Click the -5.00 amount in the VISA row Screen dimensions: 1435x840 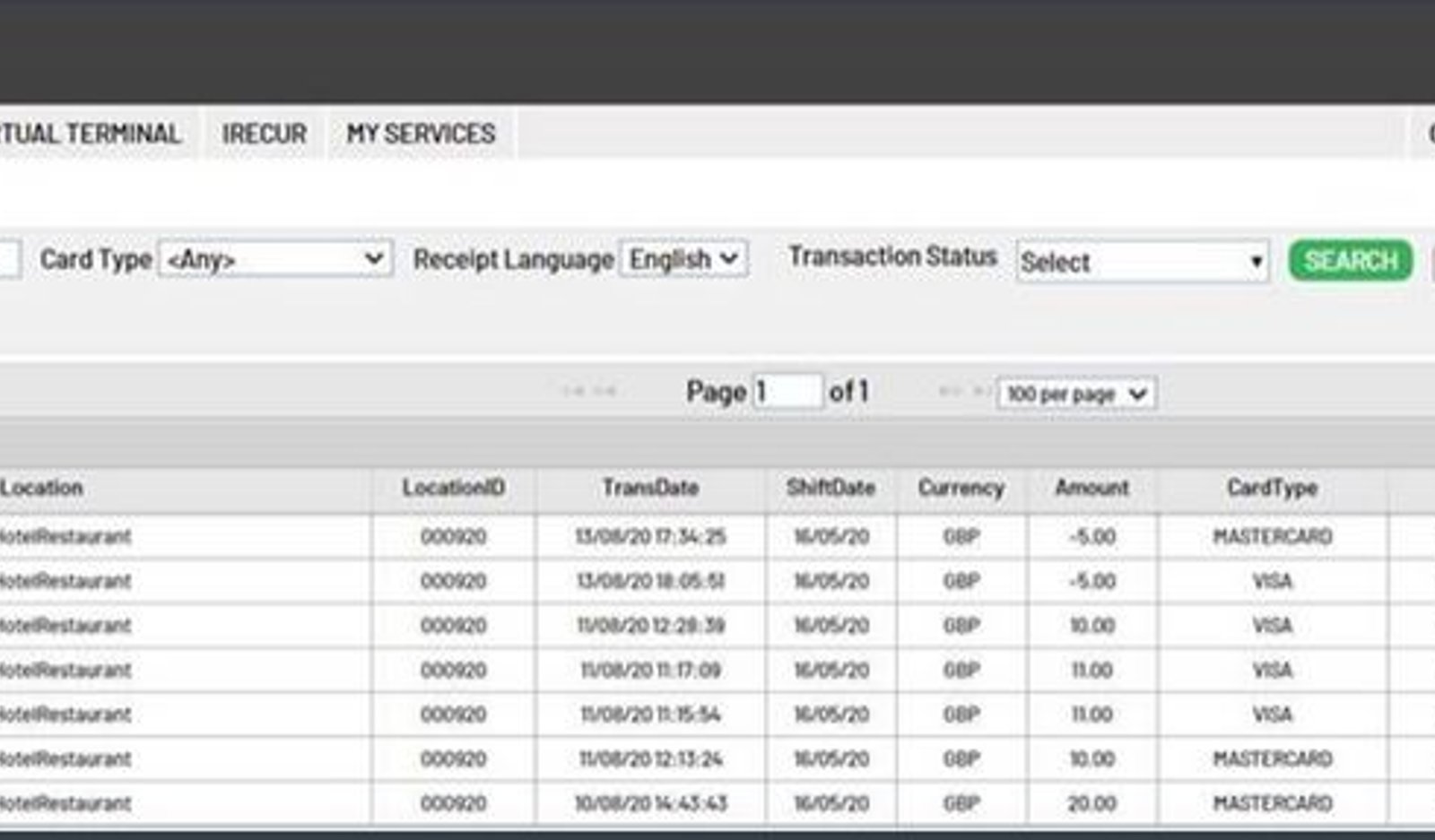click(1091, 581)
